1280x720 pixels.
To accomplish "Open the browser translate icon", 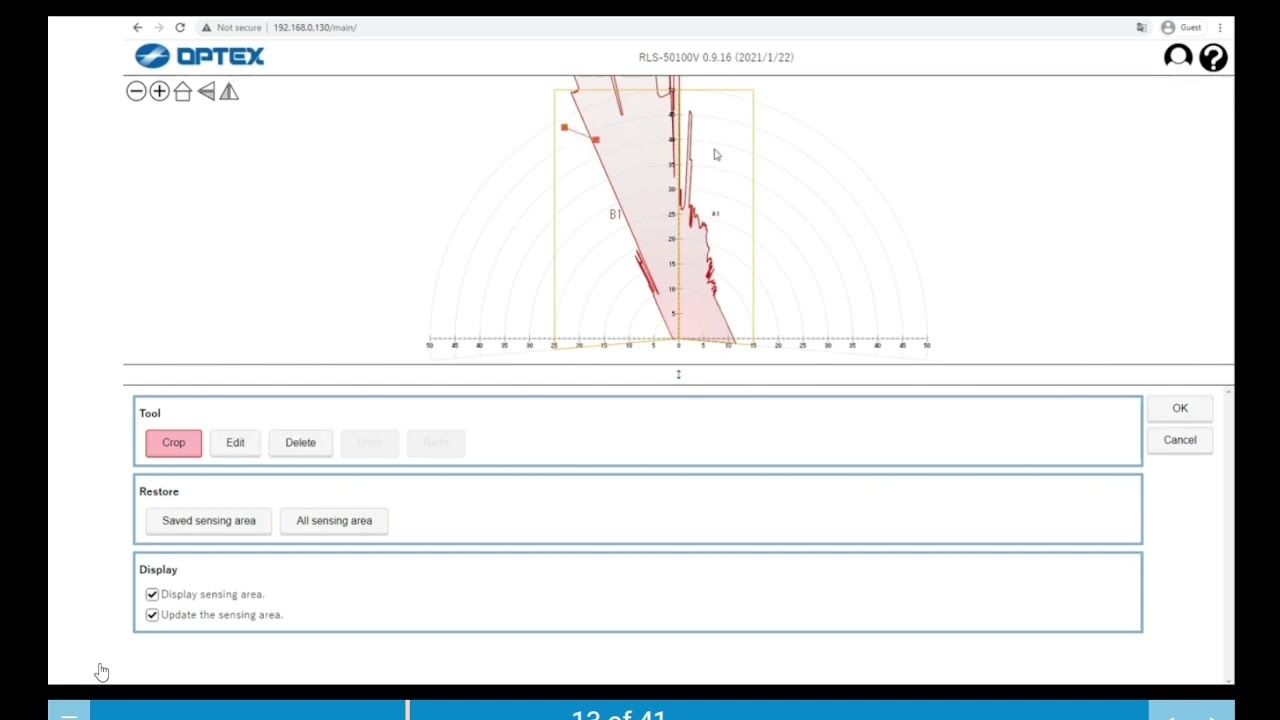I will point(1141,27).
